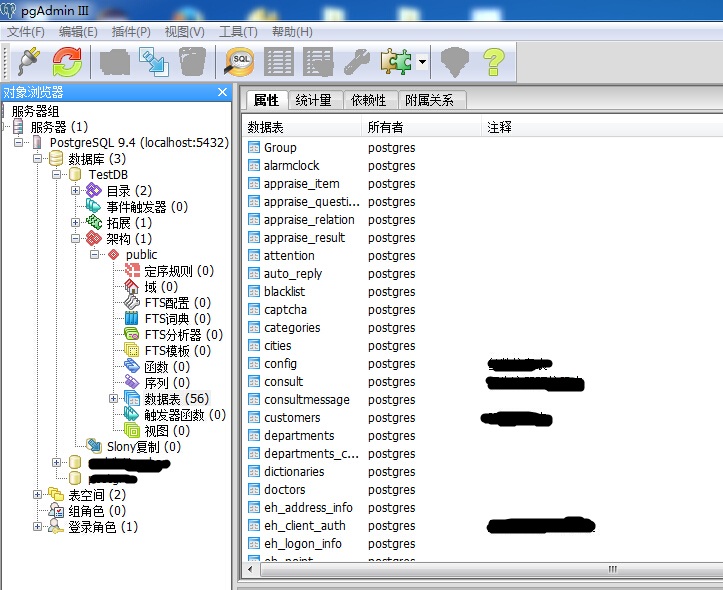Select 定序规则 (0) tree item

tap(179, 271)
